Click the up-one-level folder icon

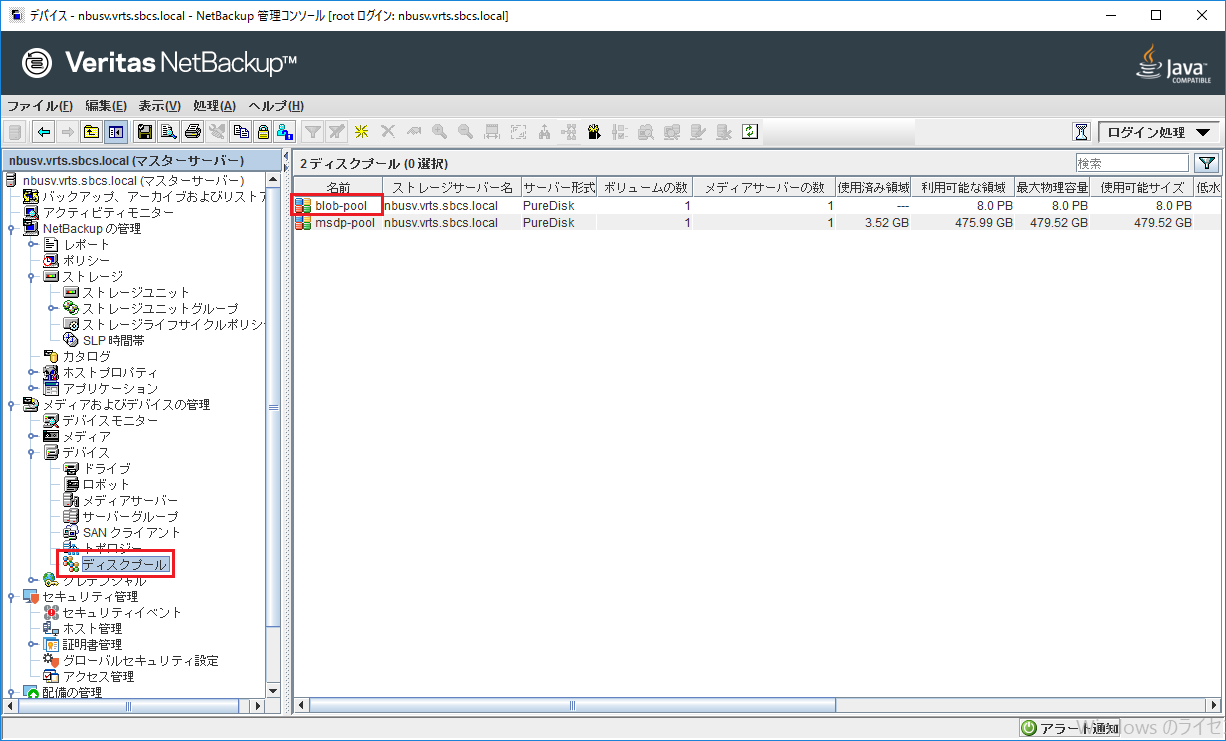coord(91,132)
